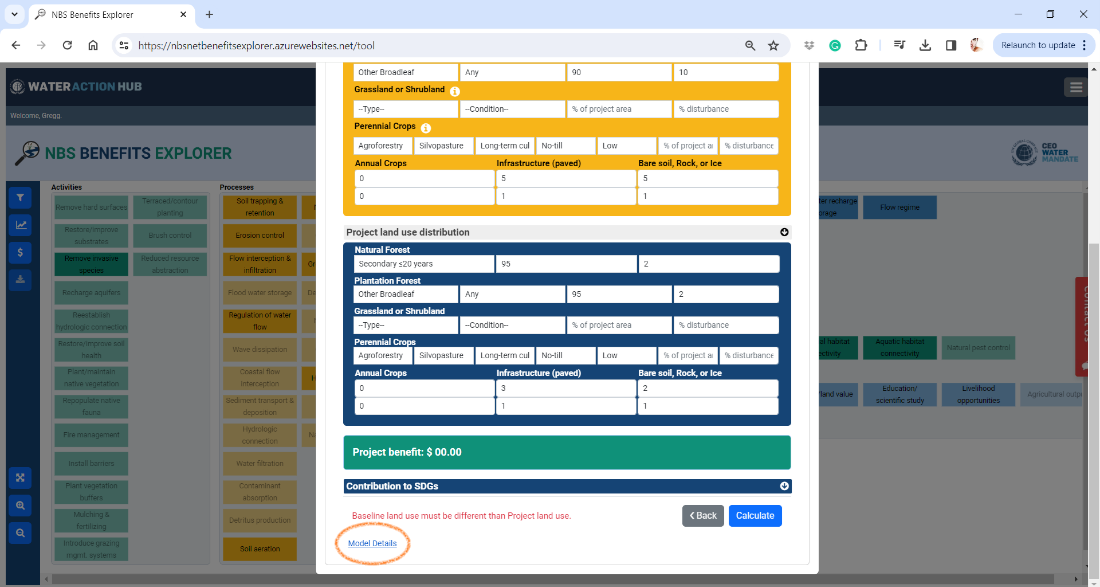1100x587 pixels.
Task: Click project Infrastructure (paved) field showing 3
Action: [x=566, y=389]
